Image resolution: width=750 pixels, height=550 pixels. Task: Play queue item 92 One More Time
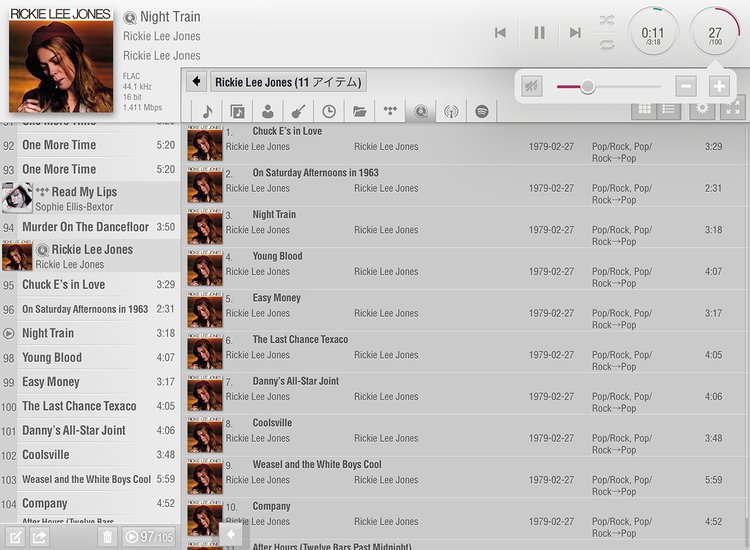click(x=89, y=145)
